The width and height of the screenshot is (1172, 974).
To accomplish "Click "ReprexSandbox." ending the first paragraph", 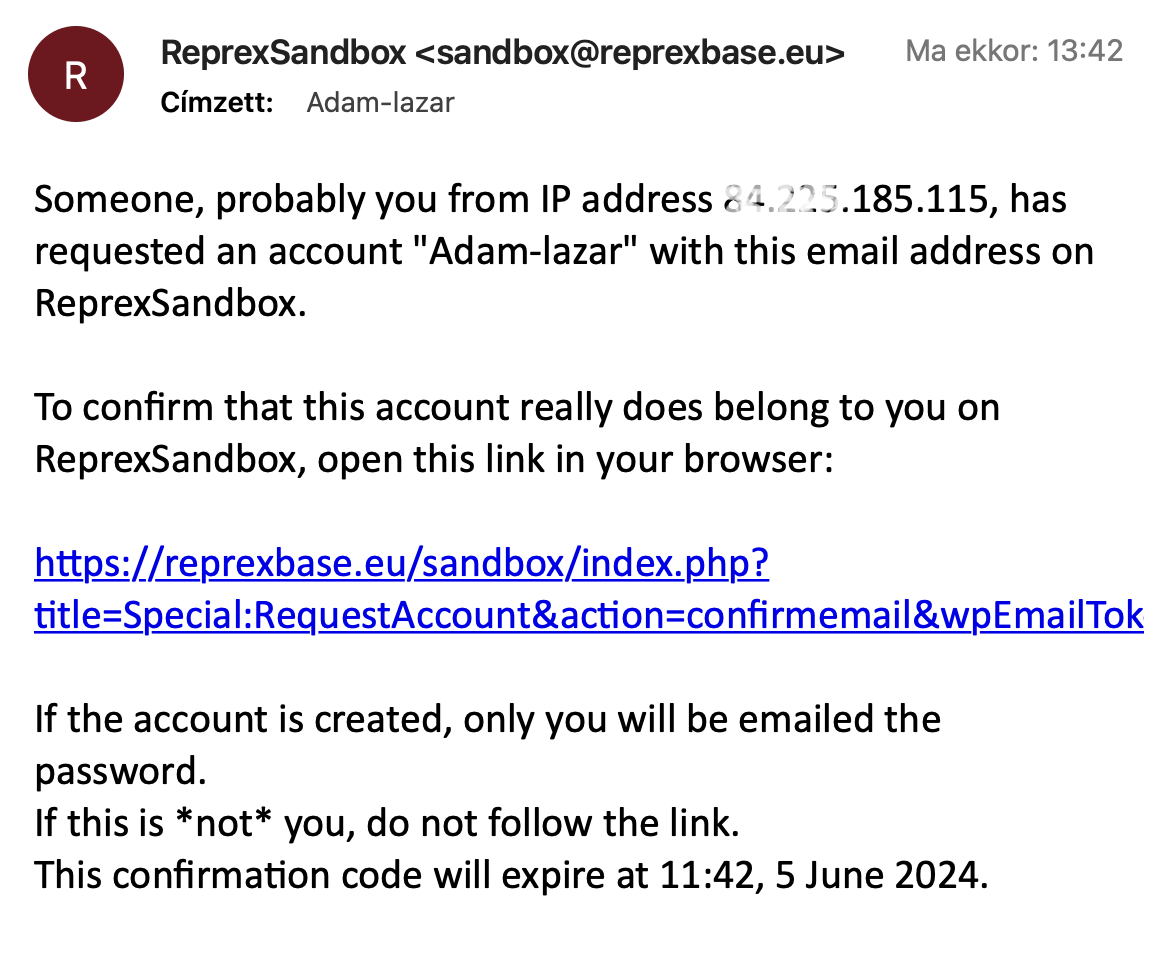I will 170,303.
